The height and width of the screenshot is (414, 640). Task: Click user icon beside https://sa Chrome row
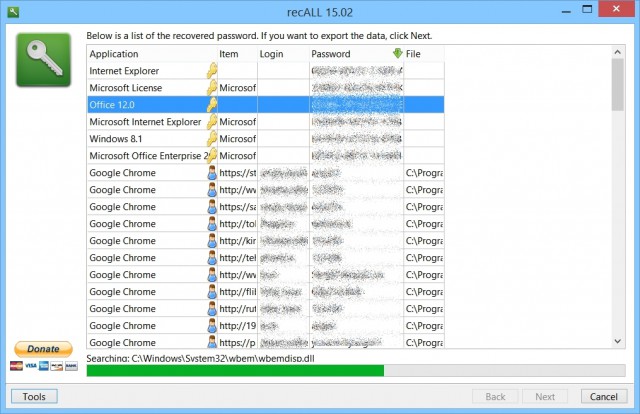click(212, 207)
